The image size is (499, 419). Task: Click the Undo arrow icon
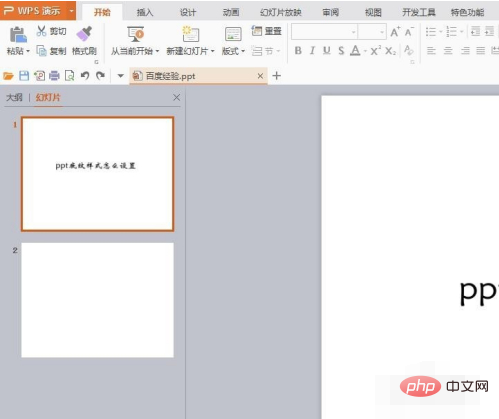point(85,76)
